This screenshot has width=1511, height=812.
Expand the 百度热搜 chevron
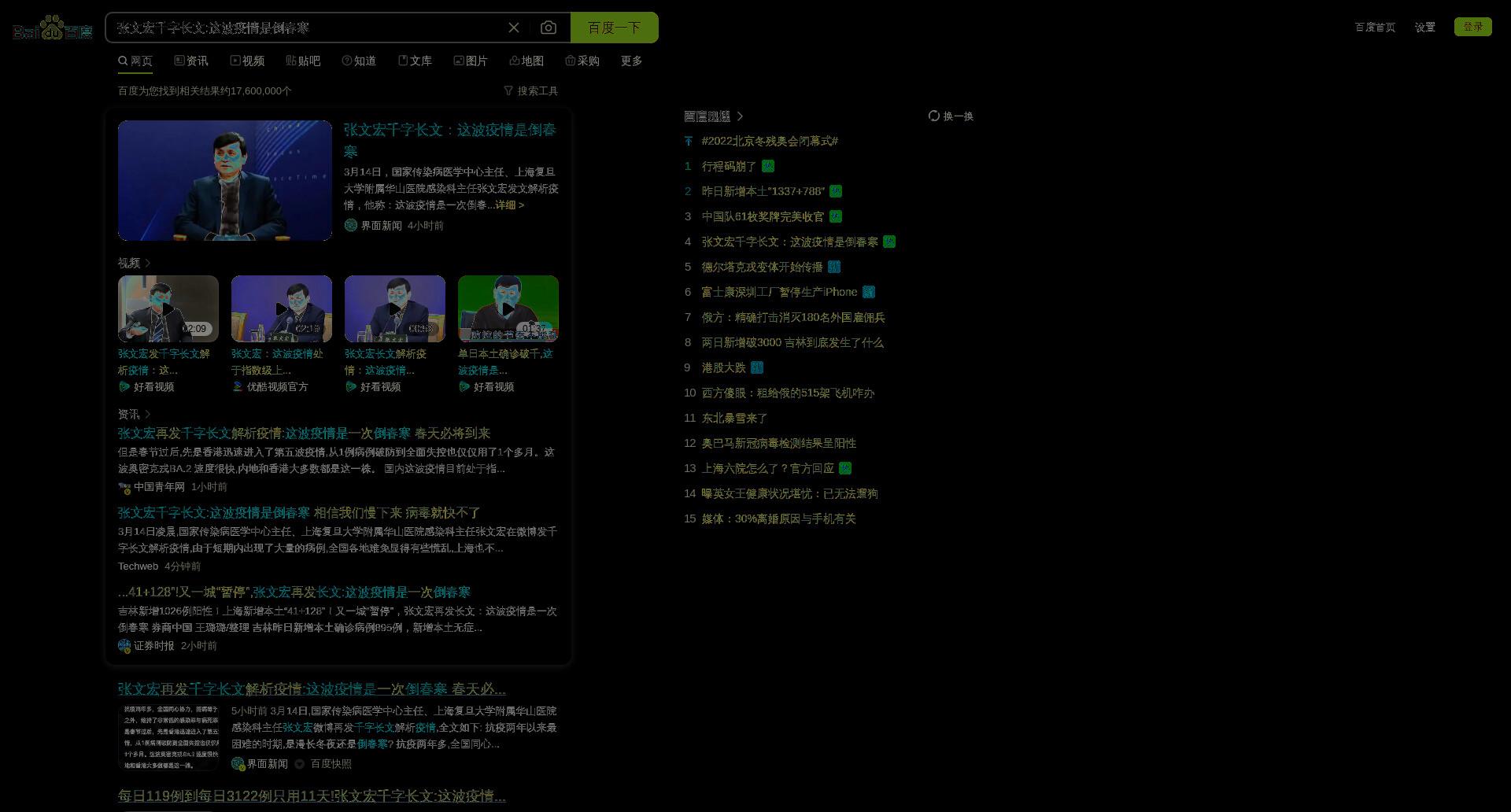(740, 116)
